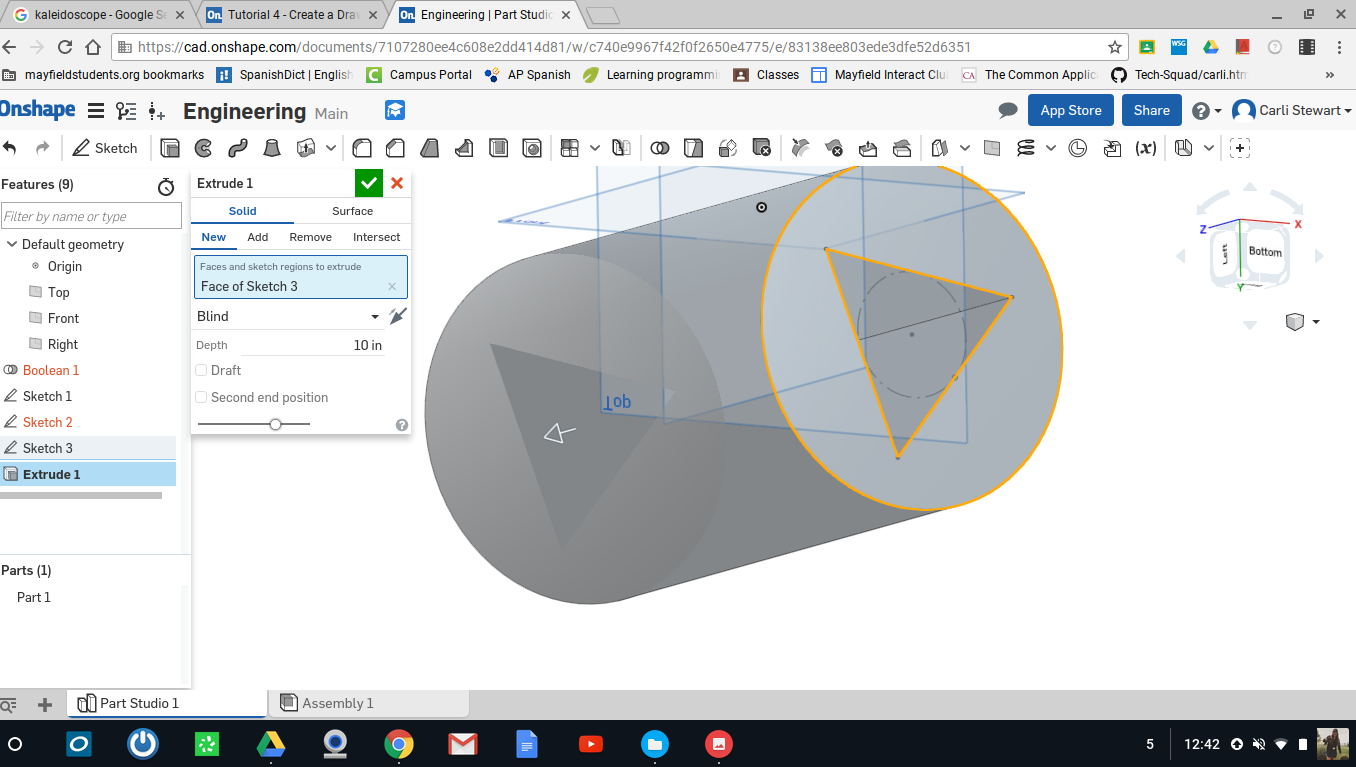The image size is (1356, 767).
Task: Select the Fillet tool
Action: click(x=362, y=148)
